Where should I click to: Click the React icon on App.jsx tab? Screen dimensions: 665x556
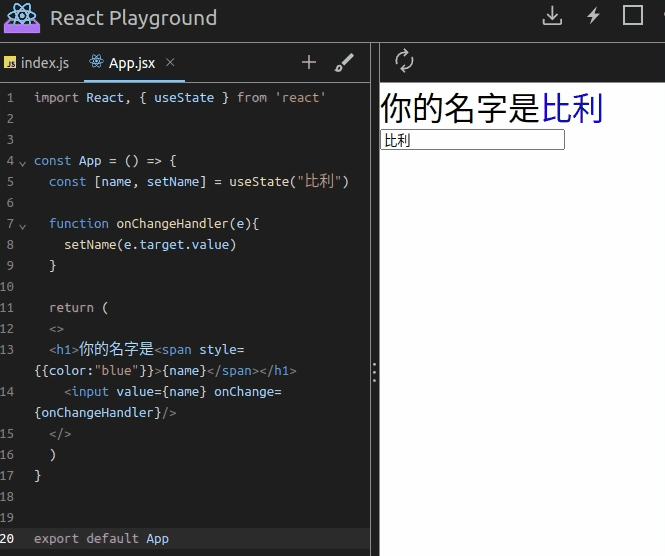96,61
